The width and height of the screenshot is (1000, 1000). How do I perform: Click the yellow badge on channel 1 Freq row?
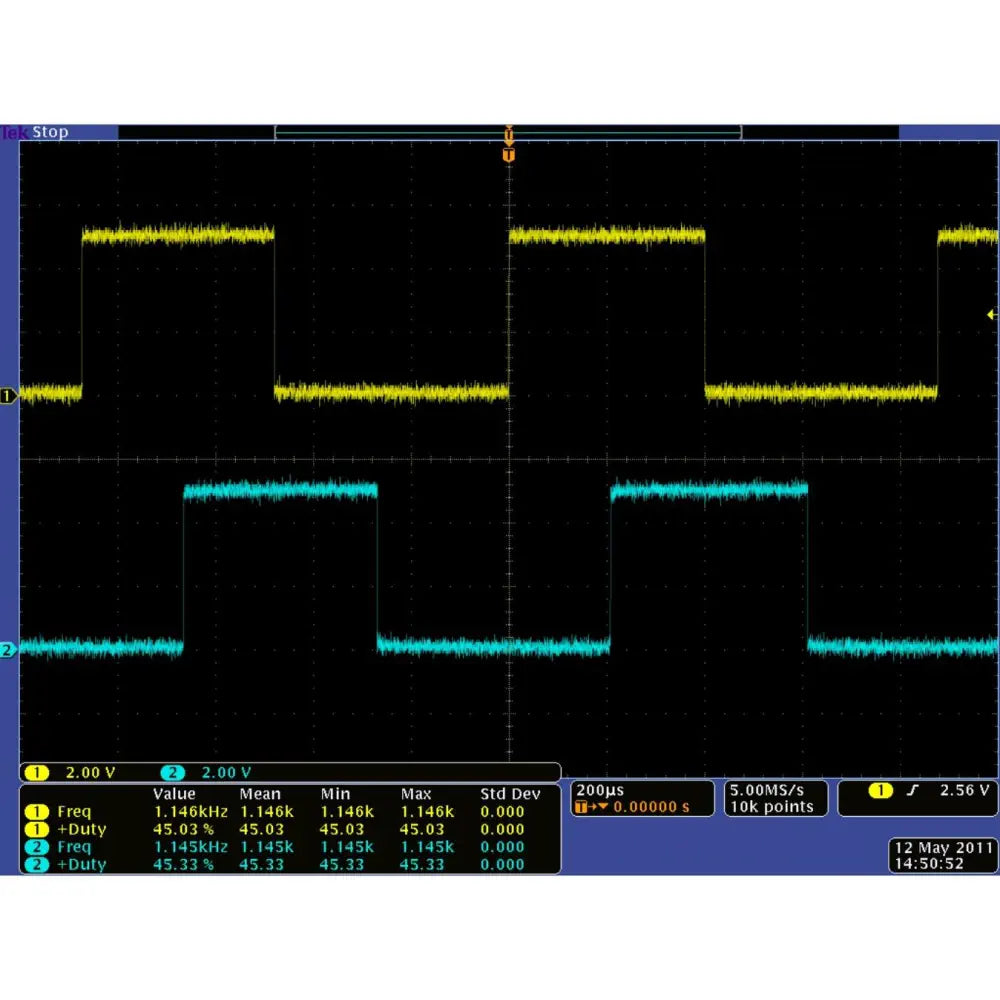[37, 811]
